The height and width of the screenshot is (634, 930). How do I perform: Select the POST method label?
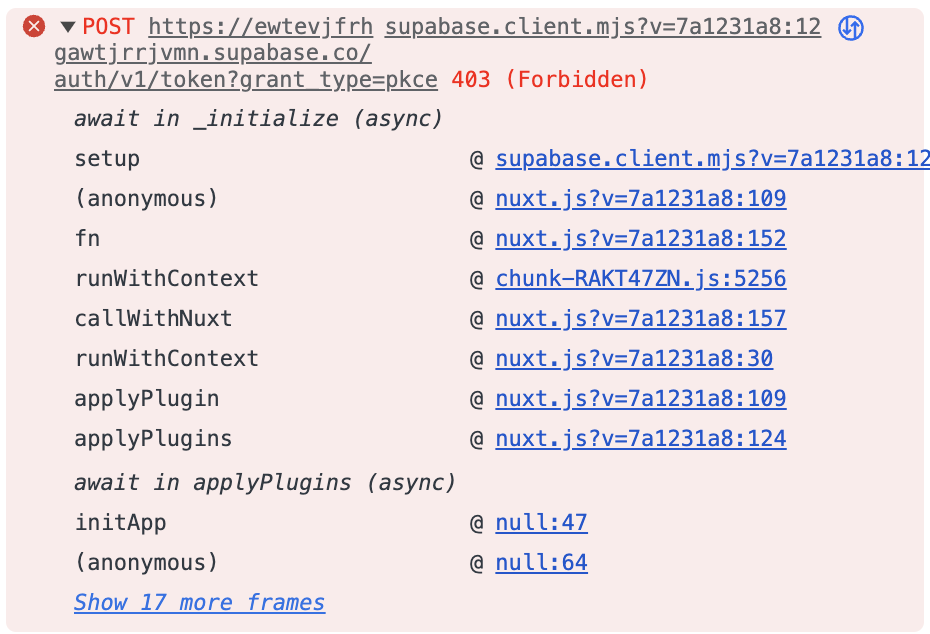(109, 27)
